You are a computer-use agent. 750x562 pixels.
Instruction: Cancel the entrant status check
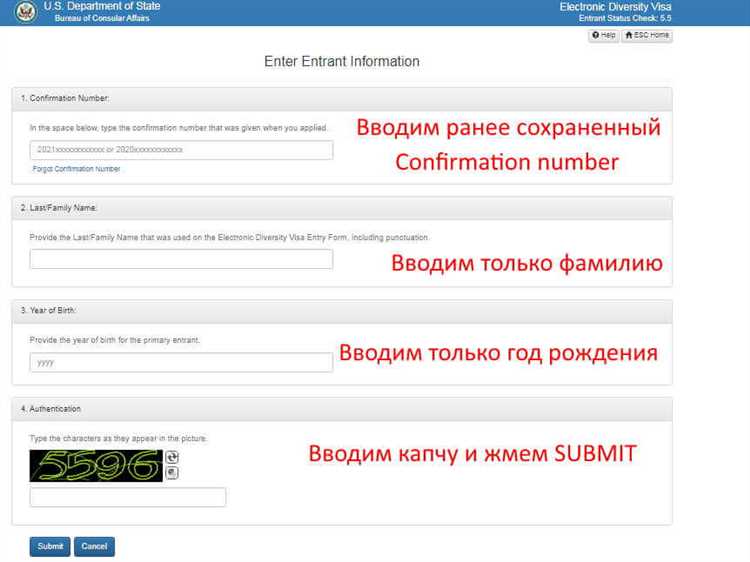pyautogui.click(x=94, y=547)
